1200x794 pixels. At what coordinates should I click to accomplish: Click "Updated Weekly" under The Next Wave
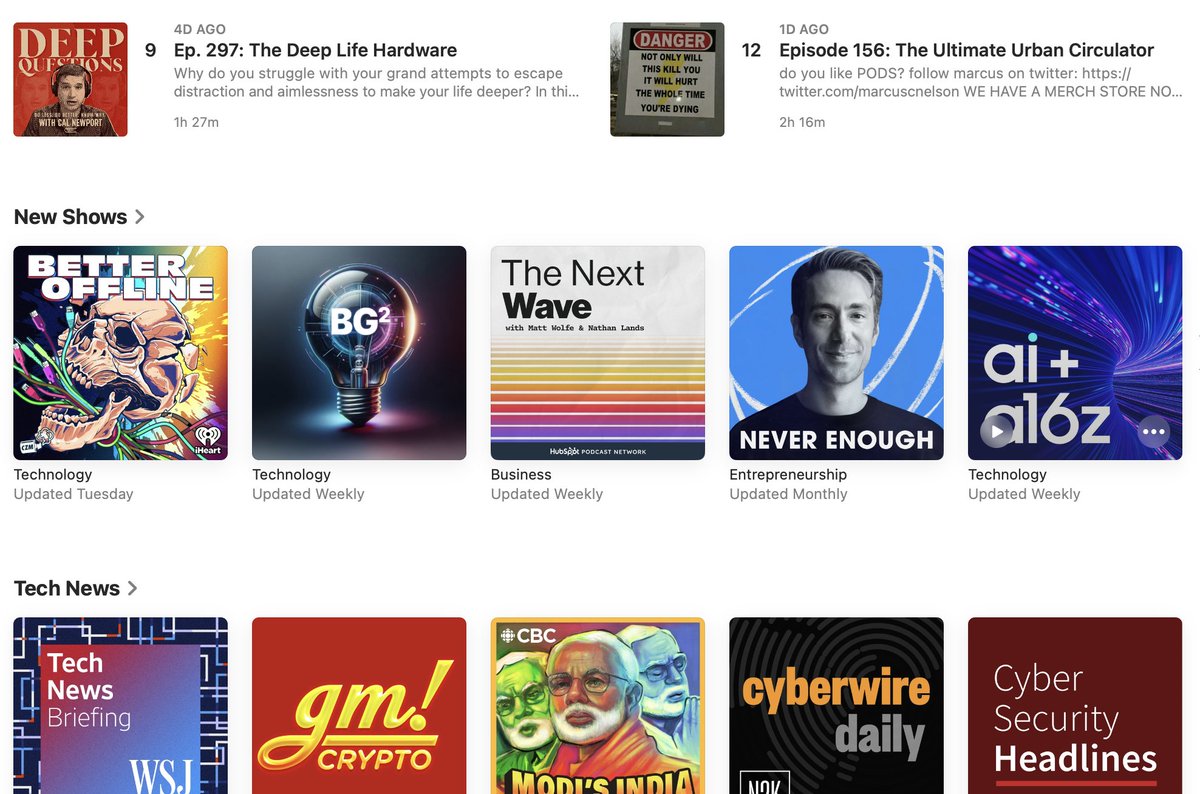[x=547, y=494]
